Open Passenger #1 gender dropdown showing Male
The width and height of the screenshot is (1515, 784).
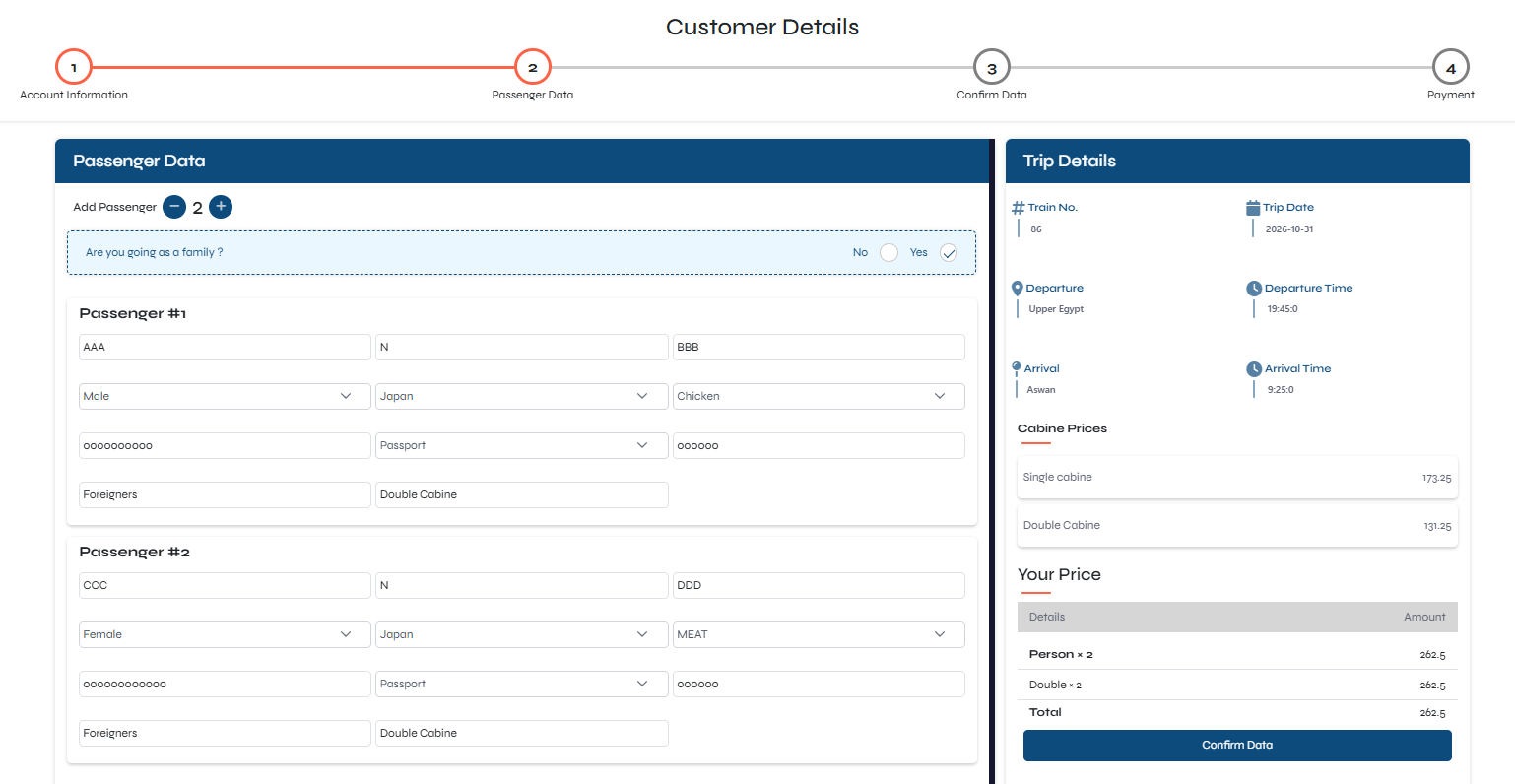225,396
